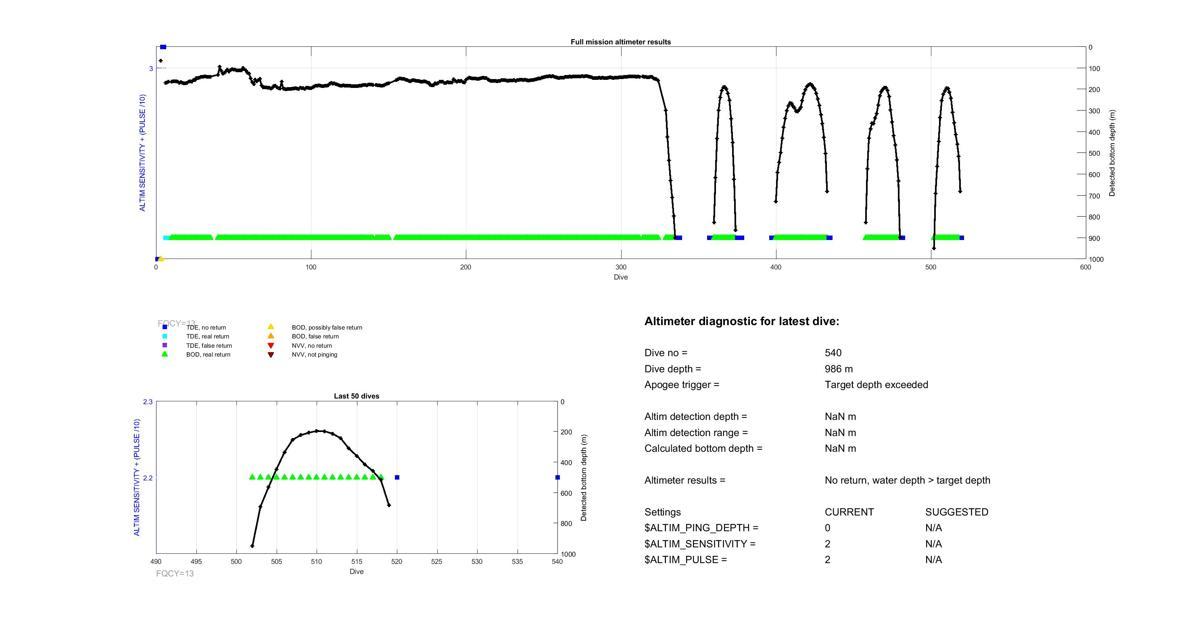Click the suggested N/A for $ALTIM_PULSE
This screenshot has width=1200, height=622.
[934, 560]
